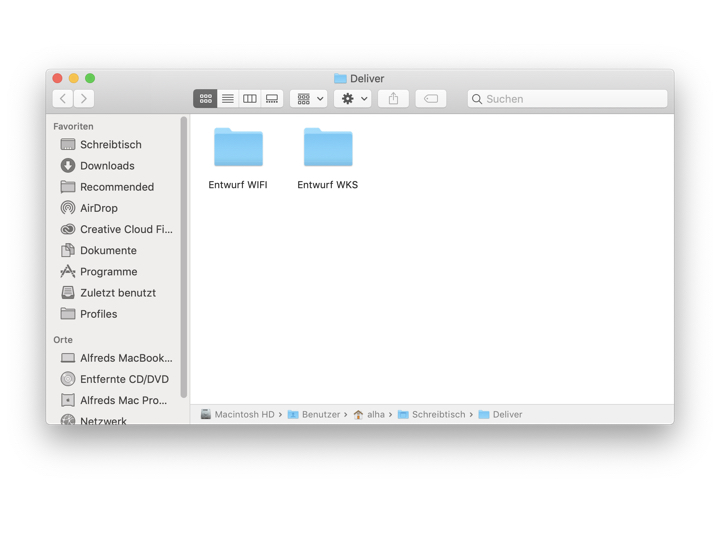Image resolution: width=720 pixels, height=540 pixels.
Task: Minimize the window with yellow button
Action: tap(74, 79)
